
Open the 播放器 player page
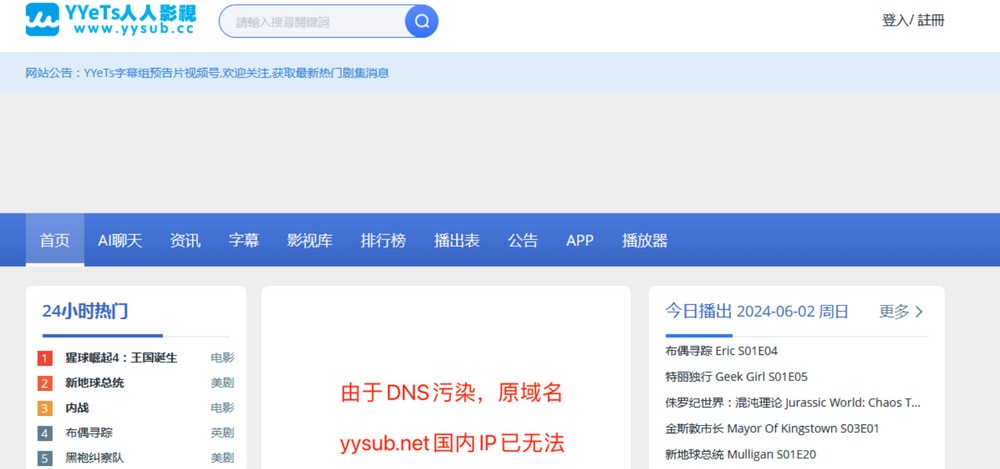point(645,240)
